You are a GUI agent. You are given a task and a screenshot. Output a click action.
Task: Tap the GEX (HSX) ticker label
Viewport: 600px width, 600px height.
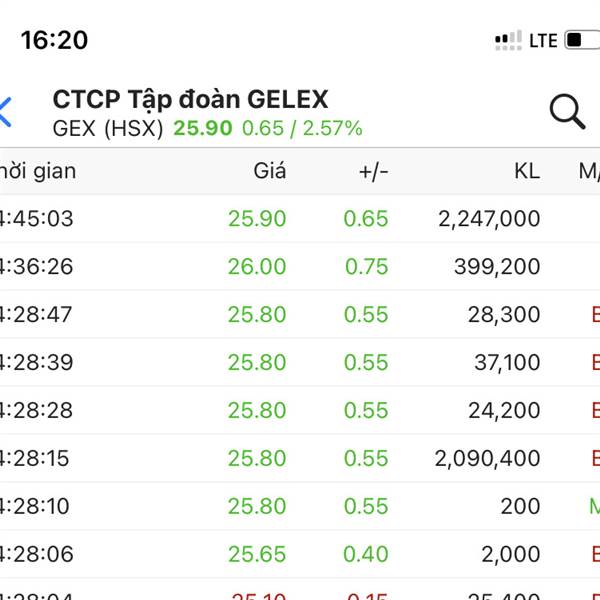[x=108, y=128]
